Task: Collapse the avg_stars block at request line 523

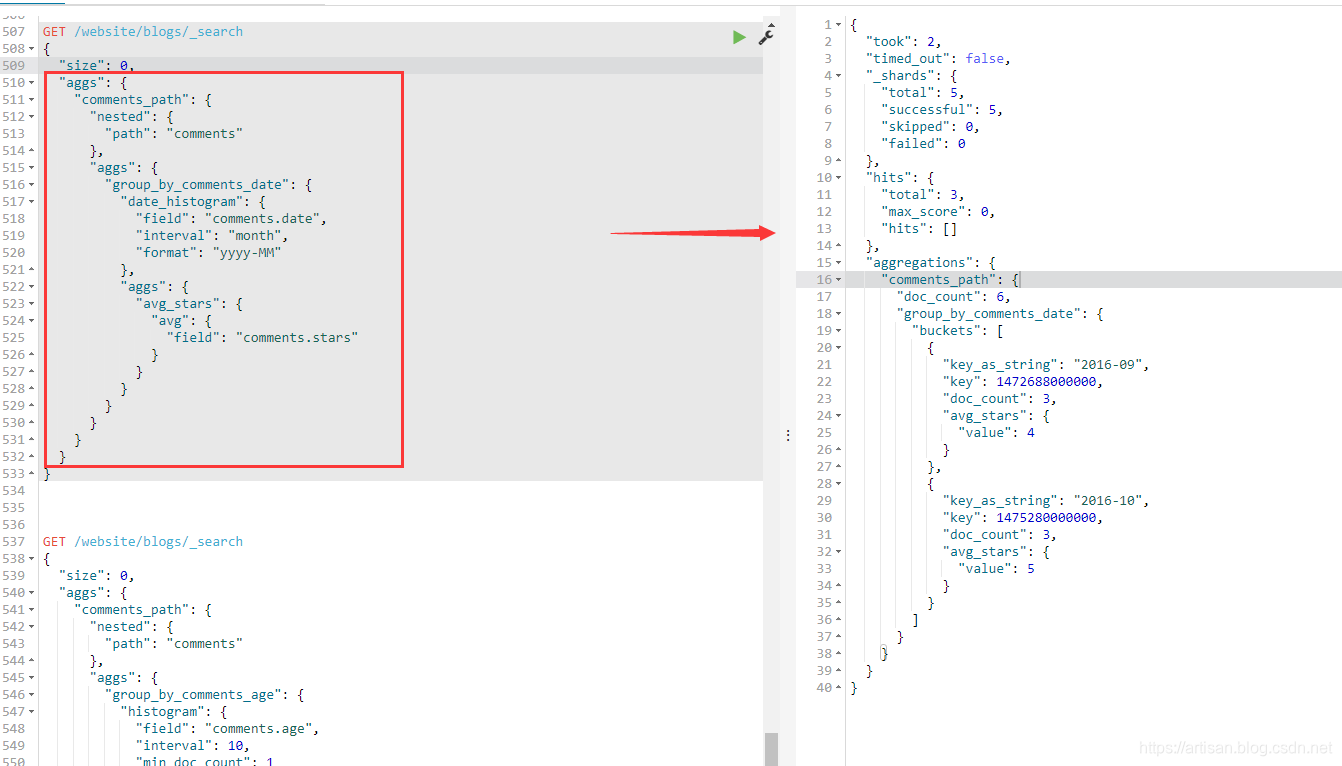Action: click(x=33, y=304)
